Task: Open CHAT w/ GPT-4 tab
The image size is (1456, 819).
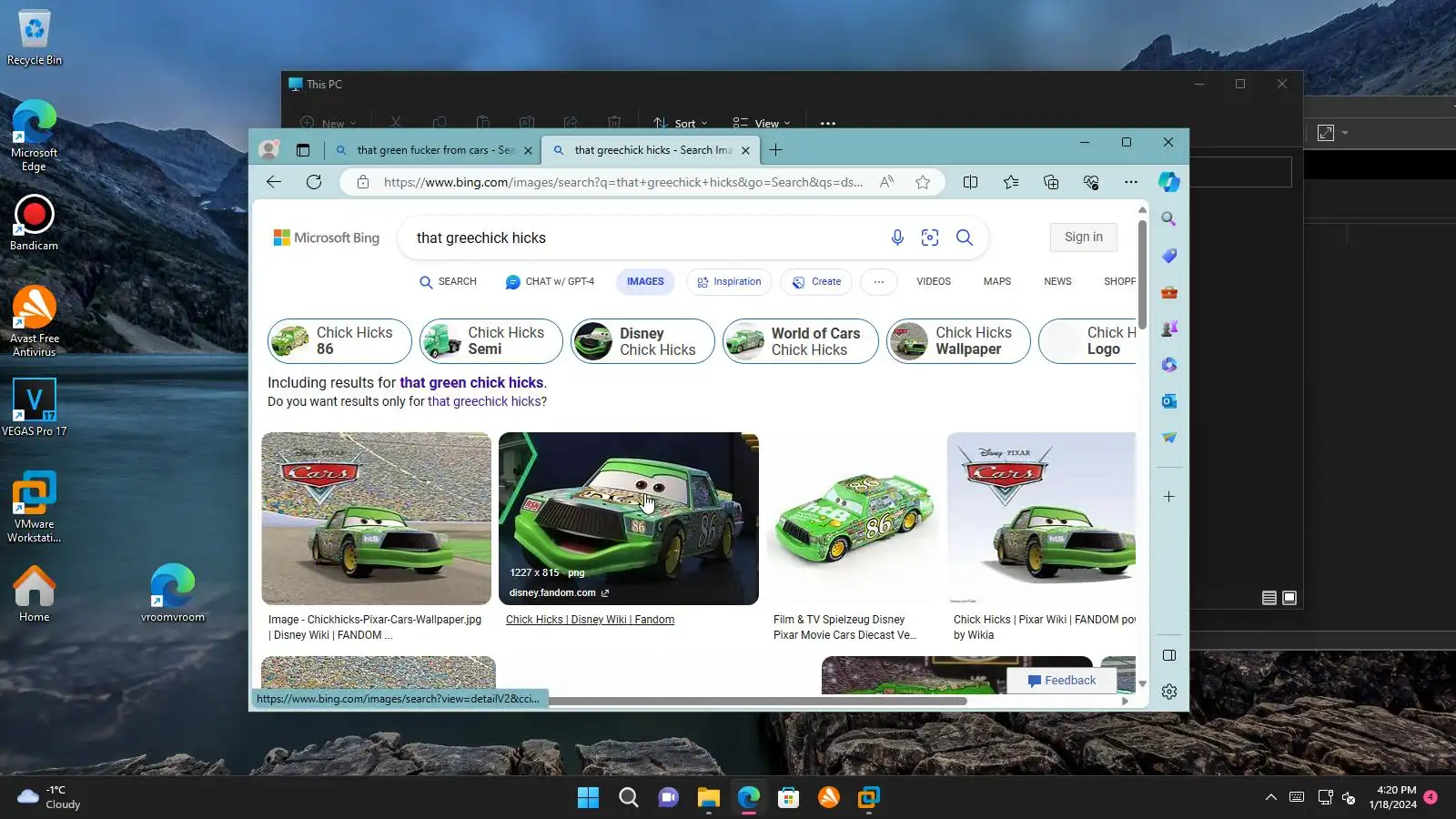Action: click(550, 282)
